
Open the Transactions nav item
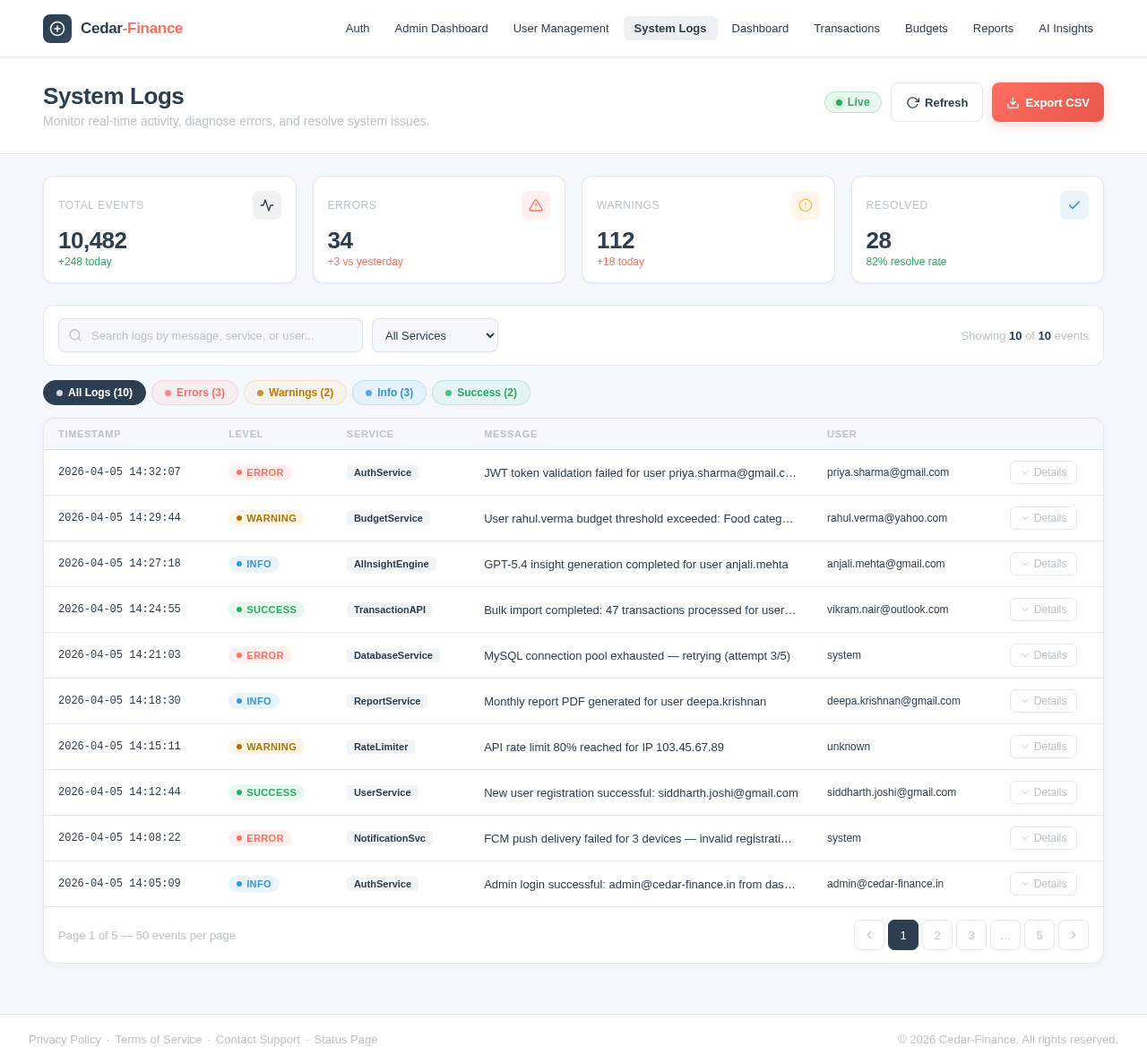click(847, 29)
